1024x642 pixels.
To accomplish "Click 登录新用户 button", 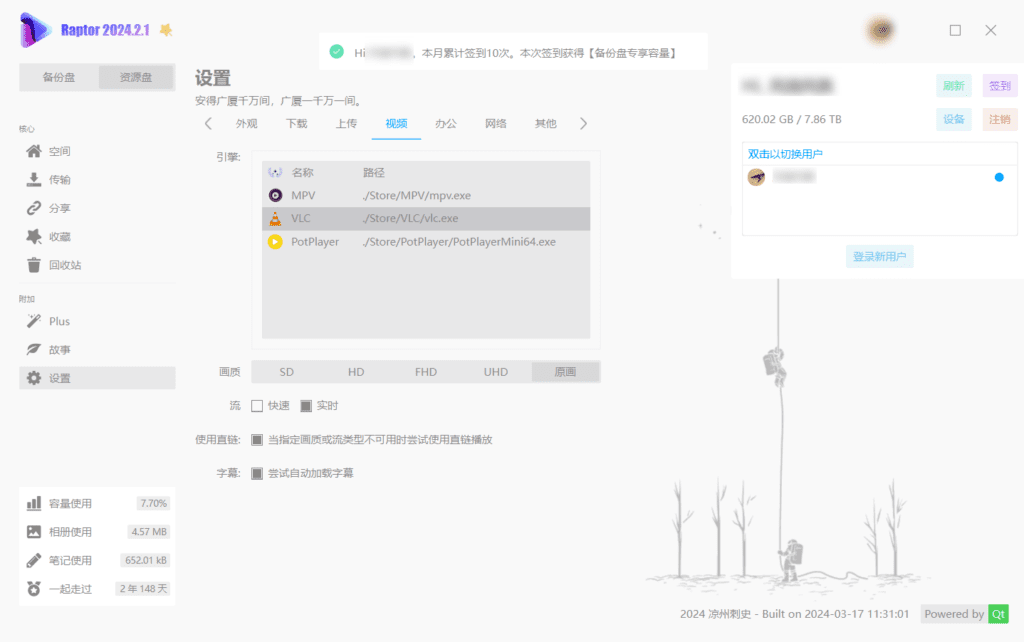I will pos(879,257).
